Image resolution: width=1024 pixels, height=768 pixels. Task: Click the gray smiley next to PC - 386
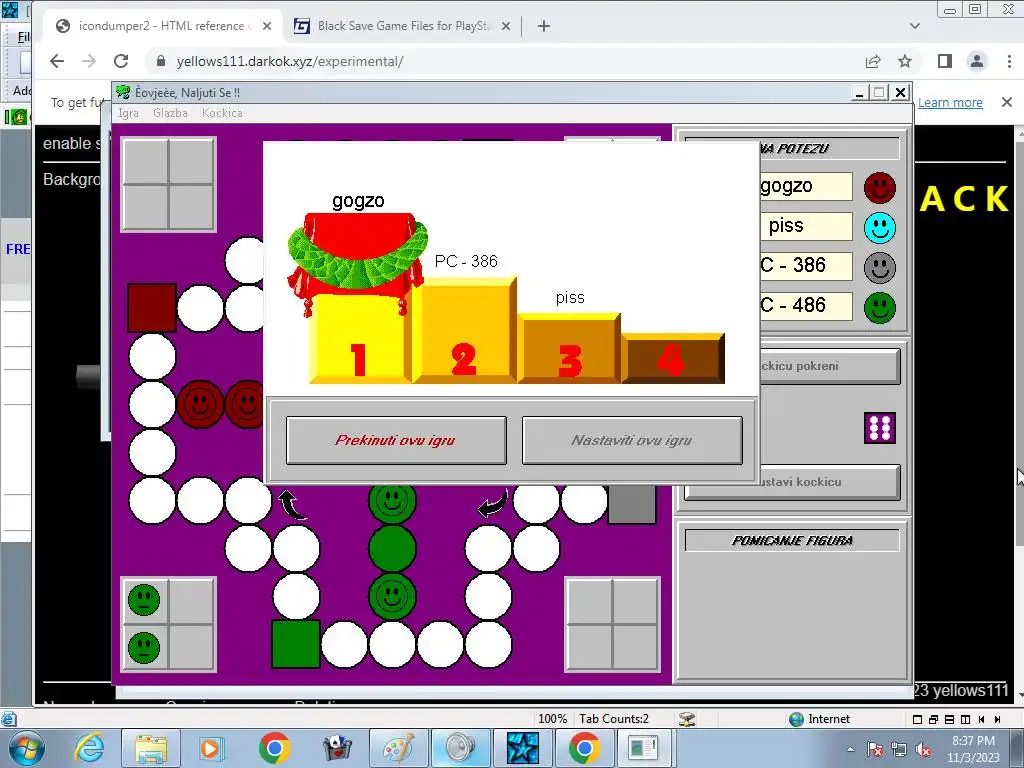point(880,268)
